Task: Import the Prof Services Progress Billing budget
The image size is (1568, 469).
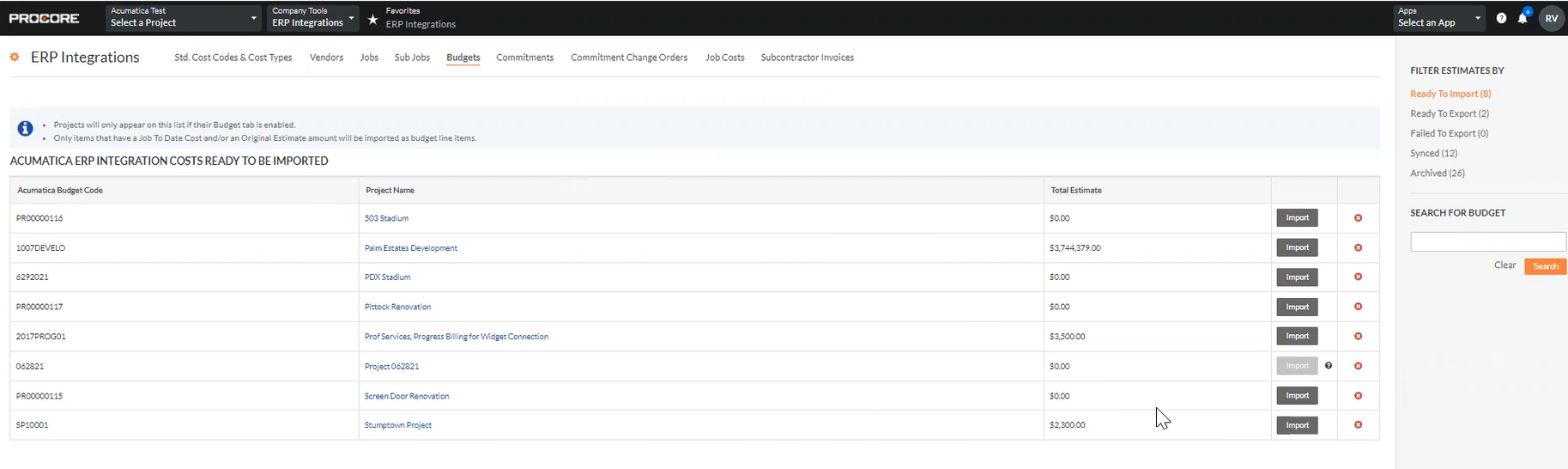Action: click(1297, 336)
